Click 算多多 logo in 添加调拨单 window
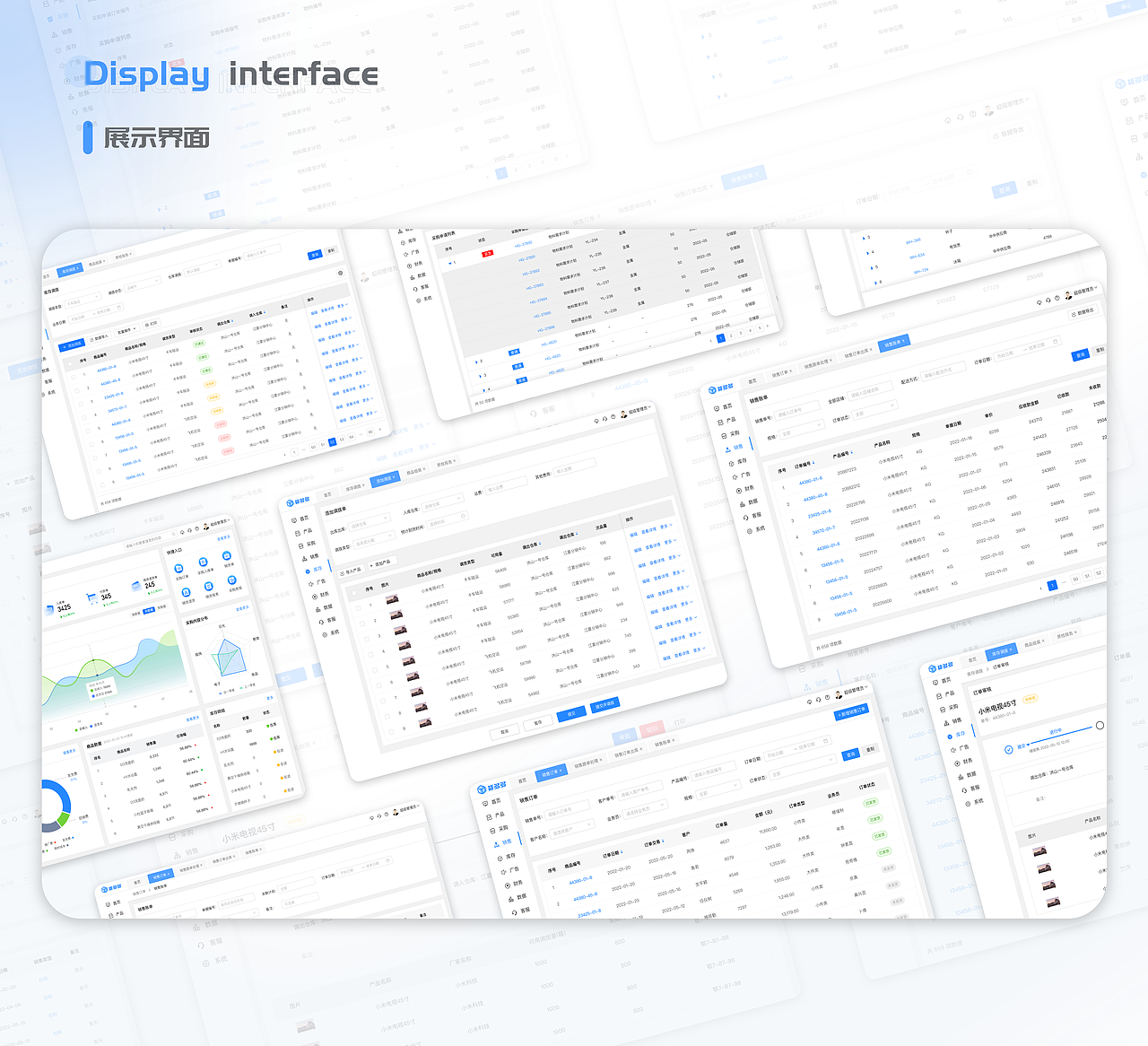 pos(298,501)
